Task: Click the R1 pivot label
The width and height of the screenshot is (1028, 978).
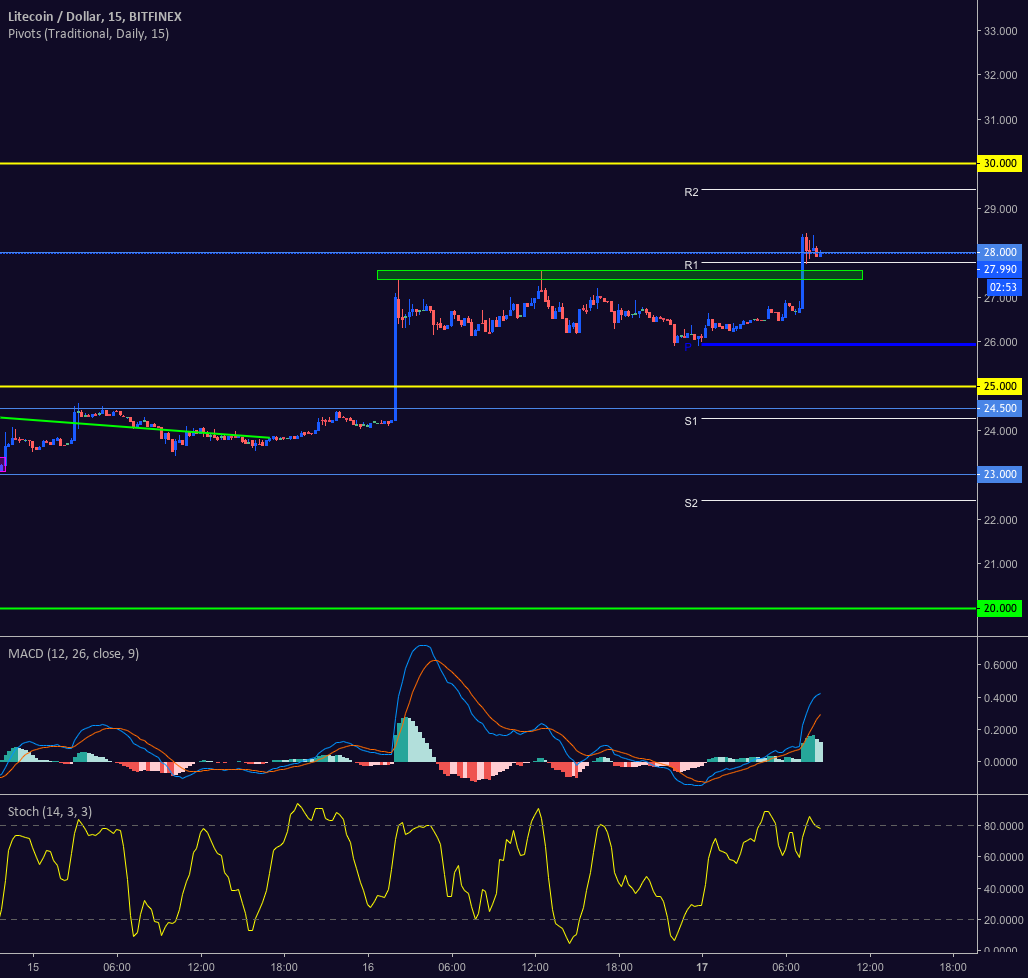Action: [x=691, y=265]
